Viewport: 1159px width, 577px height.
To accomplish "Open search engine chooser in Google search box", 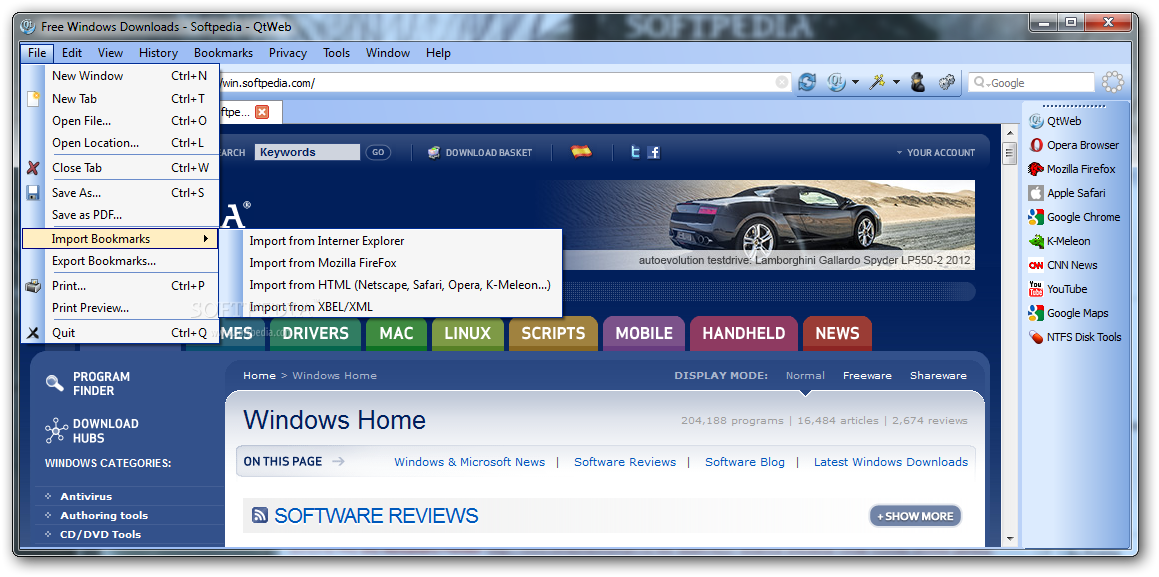I will click(x=982, y=83).
